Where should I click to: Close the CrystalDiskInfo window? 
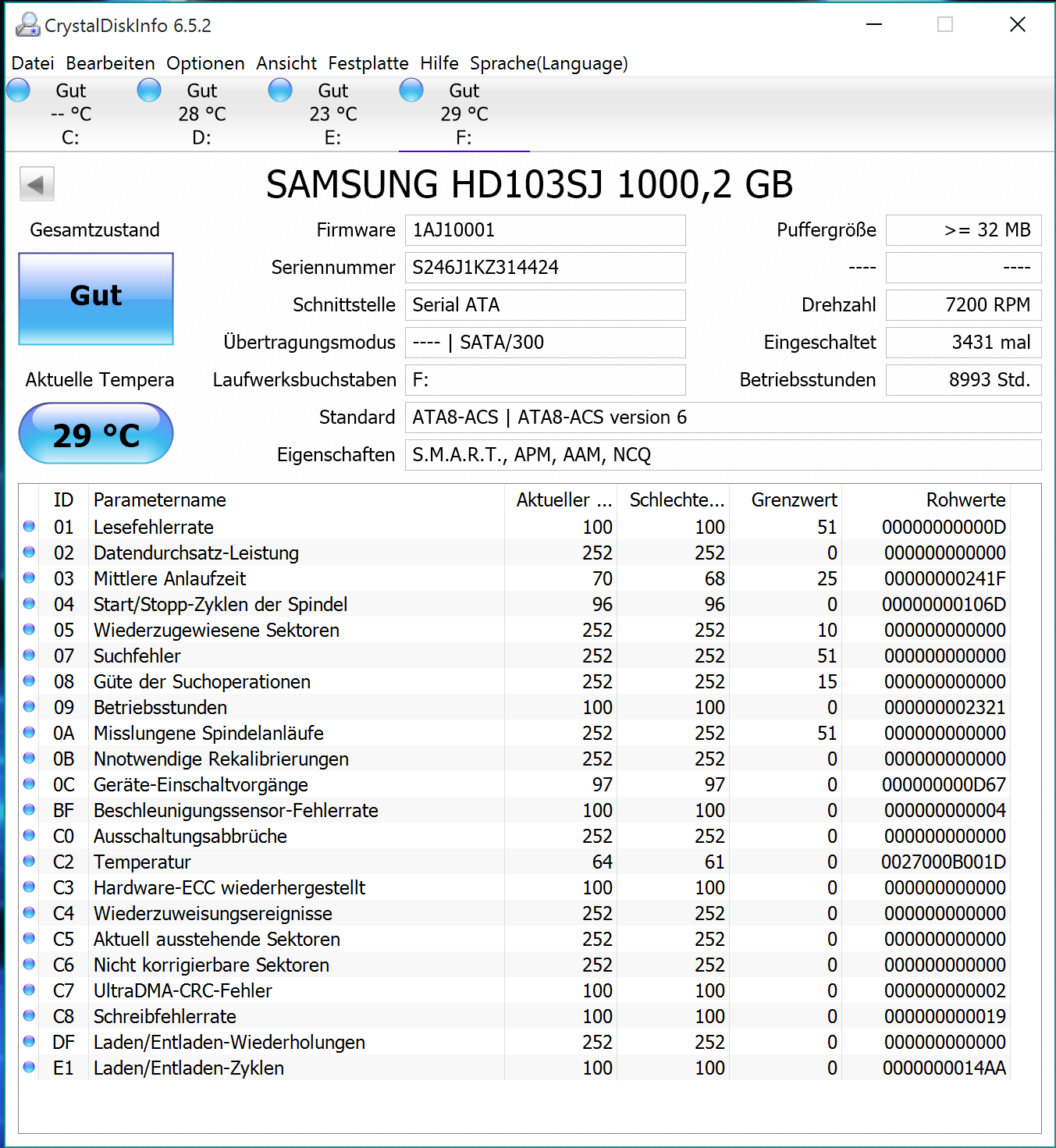click(1018, 25)
